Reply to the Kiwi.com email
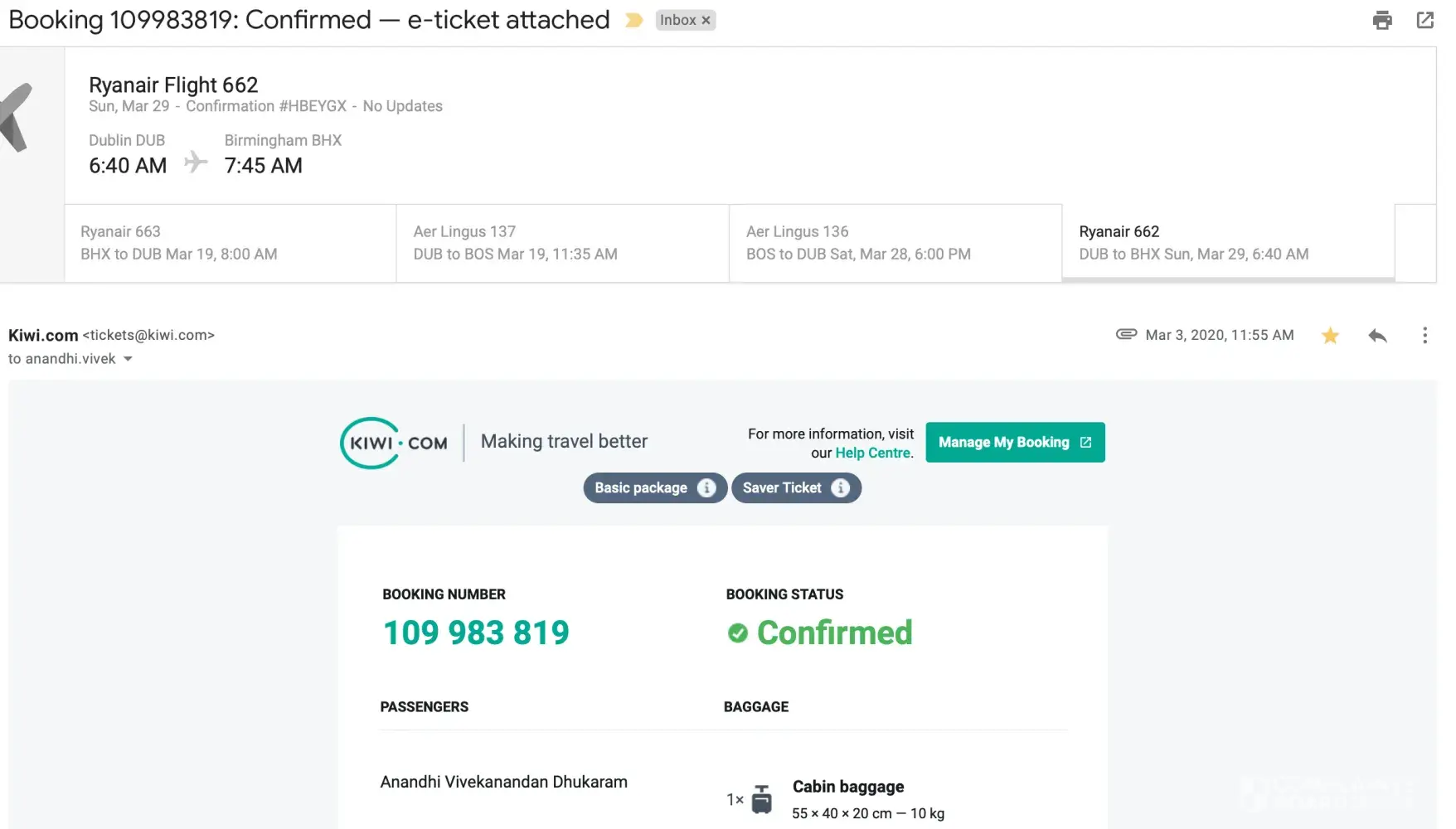The width and height of the screenshot is (1456, 829). coord(1377,336)
